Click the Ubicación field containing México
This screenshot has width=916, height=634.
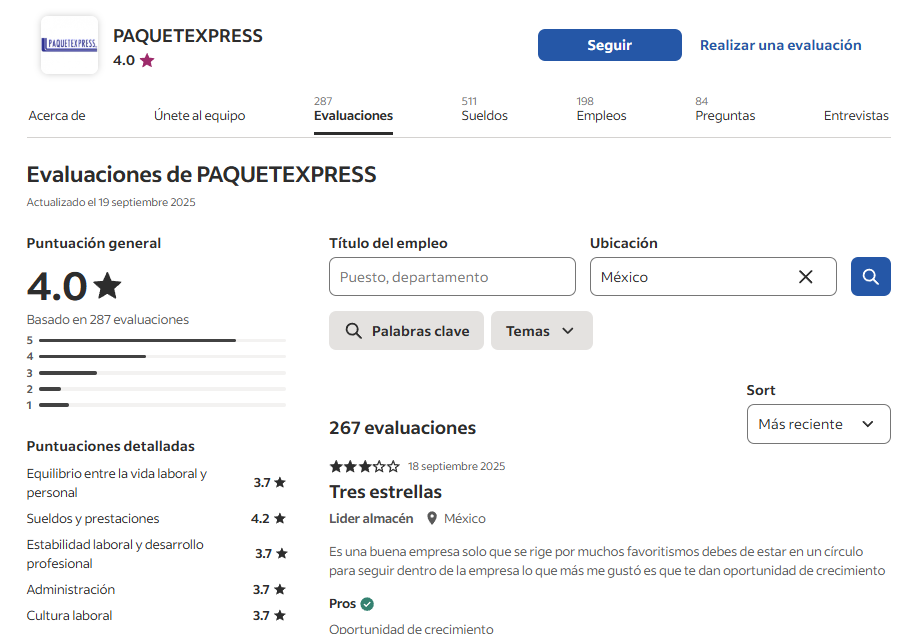tap(713, 276)
